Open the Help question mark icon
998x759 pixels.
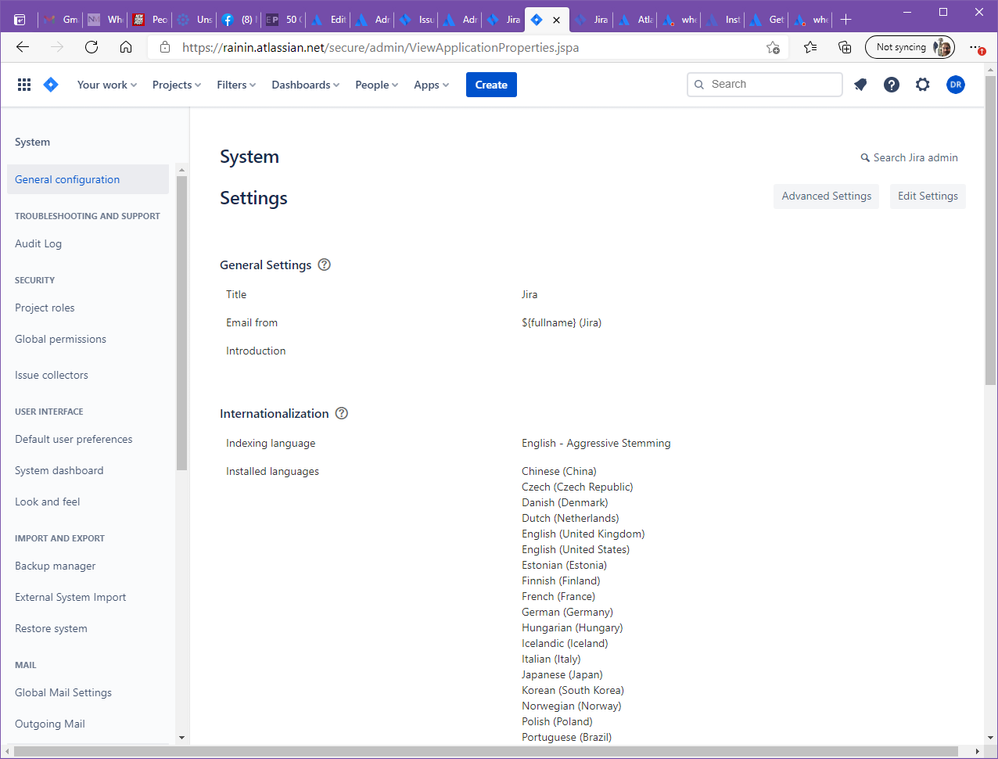pos(892,85)
